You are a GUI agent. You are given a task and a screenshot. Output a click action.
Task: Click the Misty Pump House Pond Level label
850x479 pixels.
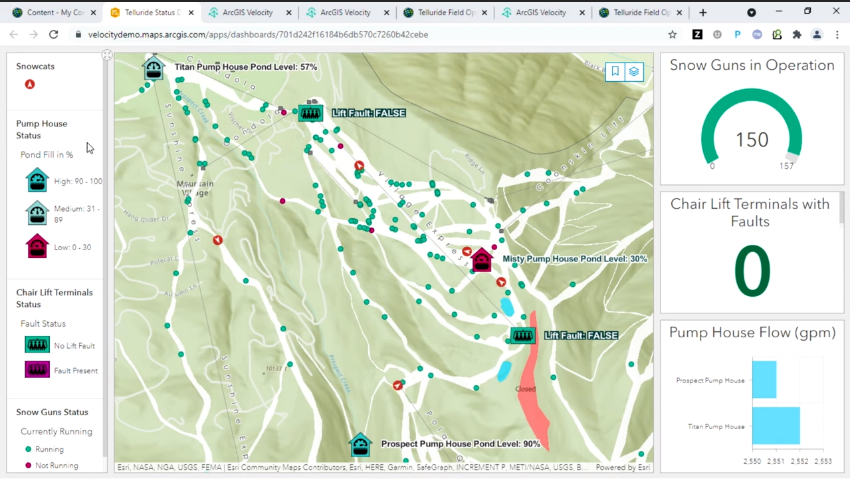575,258
